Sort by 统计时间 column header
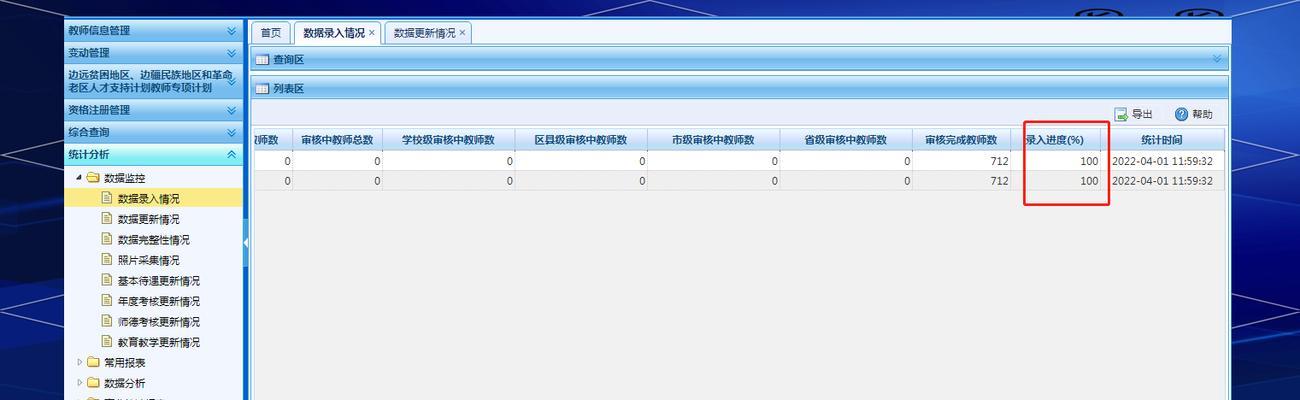 pos(1162,140)
